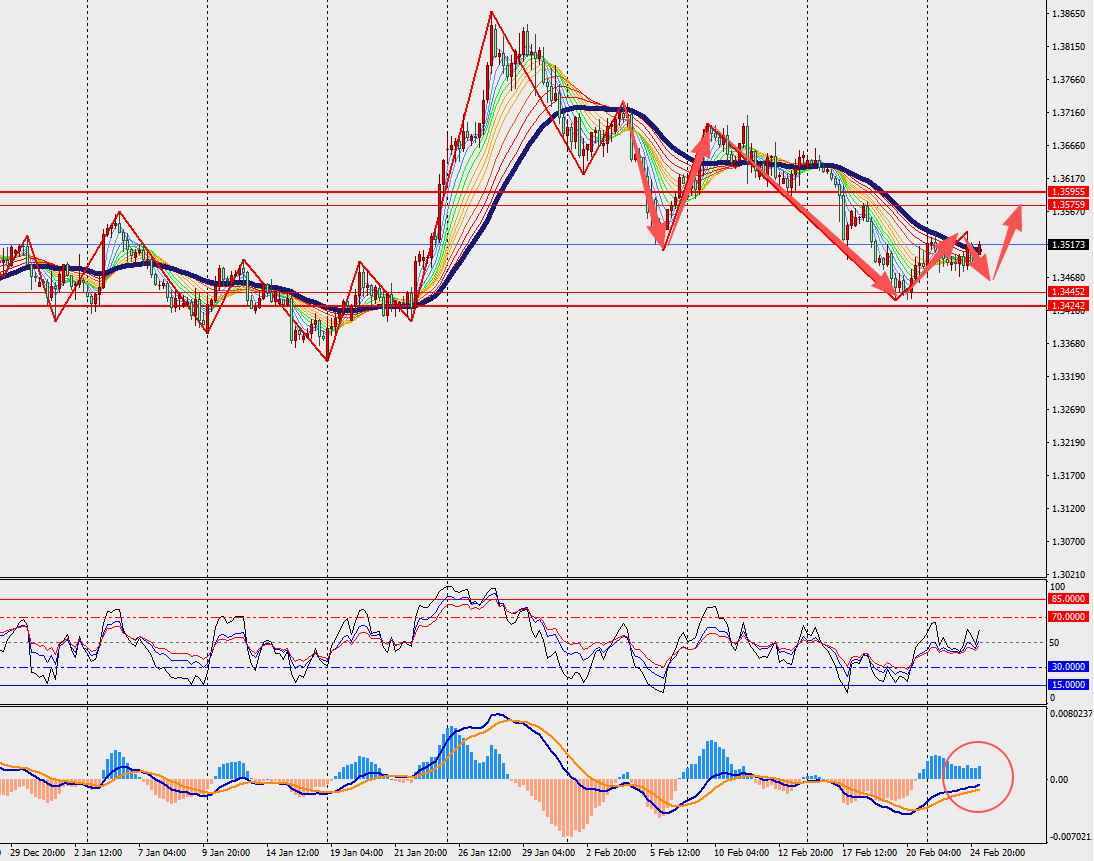Click the 2 Jan 12:00 time axis label
Screen dimensions: 1094x861
97,854
